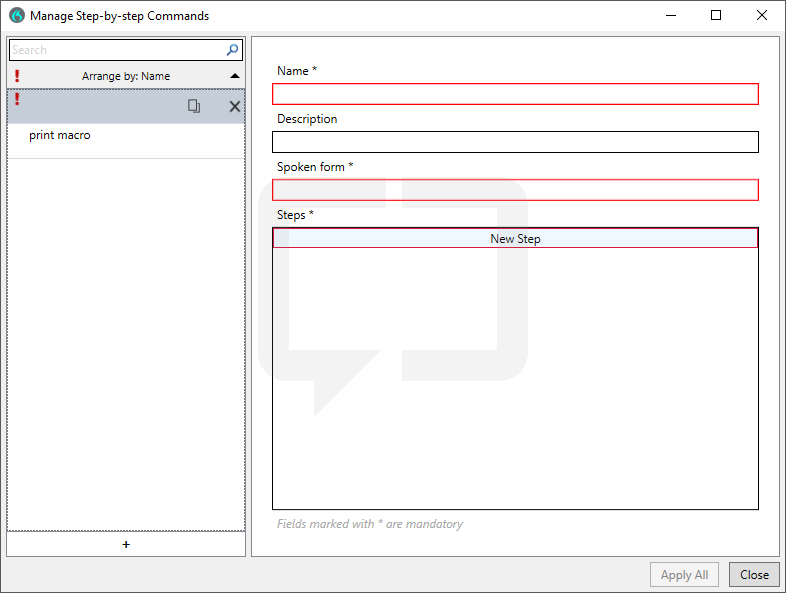Click into the Spoken form field

point(515,190)
